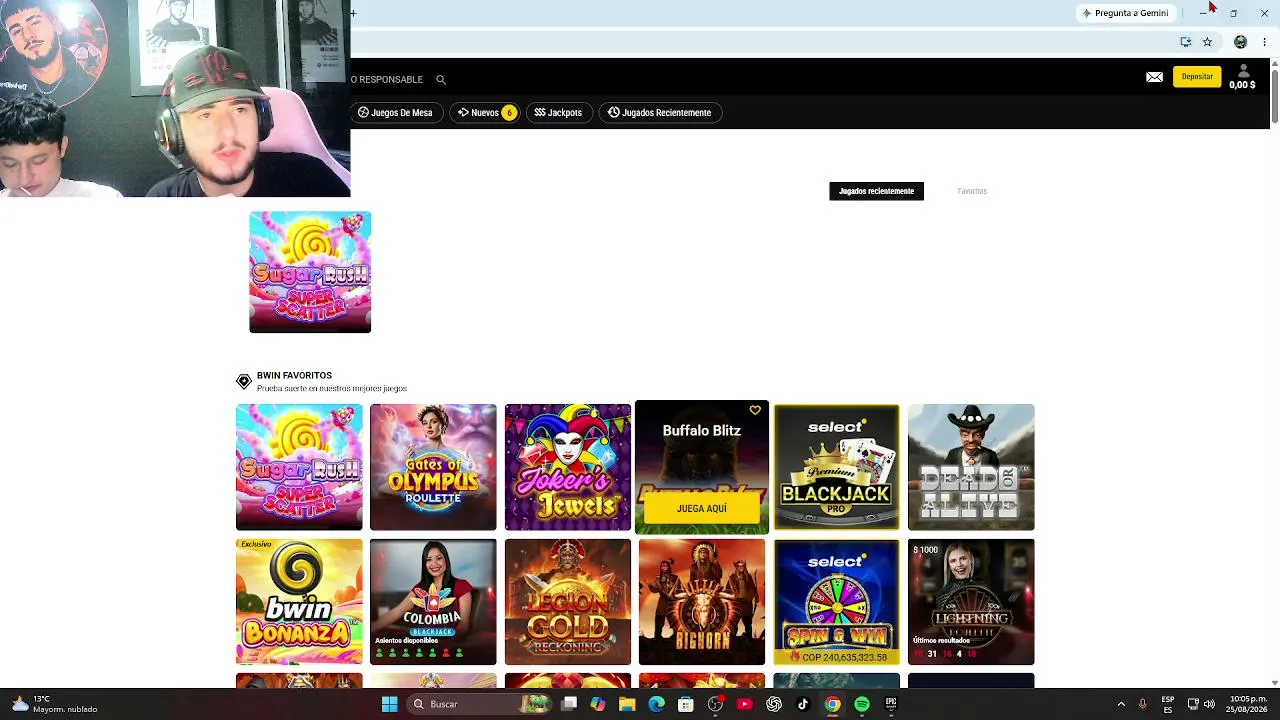Click JUEGA AQUÍ on Buffalo Blitz
1280x720 pixels.
(702, 508)
